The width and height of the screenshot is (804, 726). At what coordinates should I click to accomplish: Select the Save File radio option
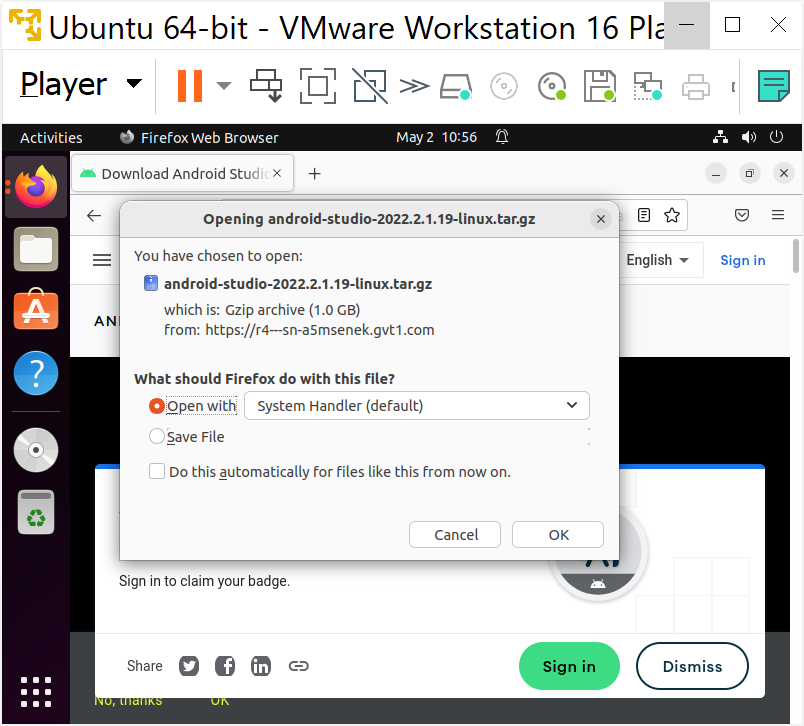(157, 437)
